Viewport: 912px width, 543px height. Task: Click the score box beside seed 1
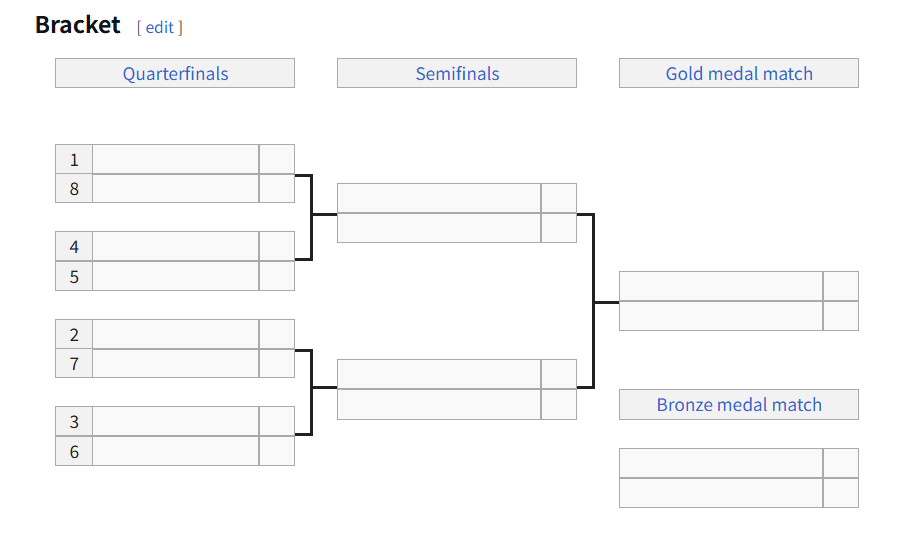pos(277,159)
